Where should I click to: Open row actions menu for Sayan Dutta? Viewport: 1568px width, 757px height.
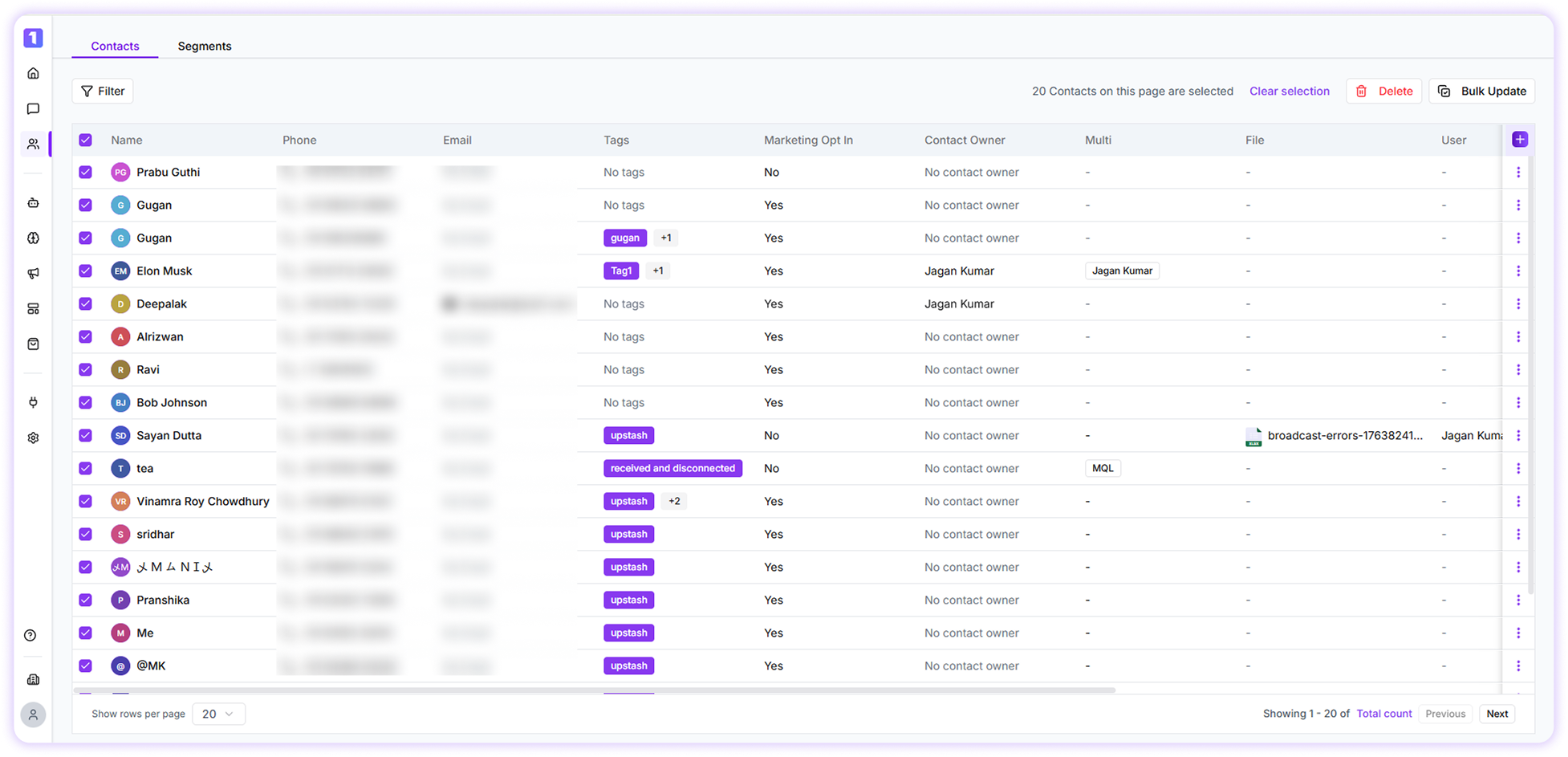tap(1517, 435)
